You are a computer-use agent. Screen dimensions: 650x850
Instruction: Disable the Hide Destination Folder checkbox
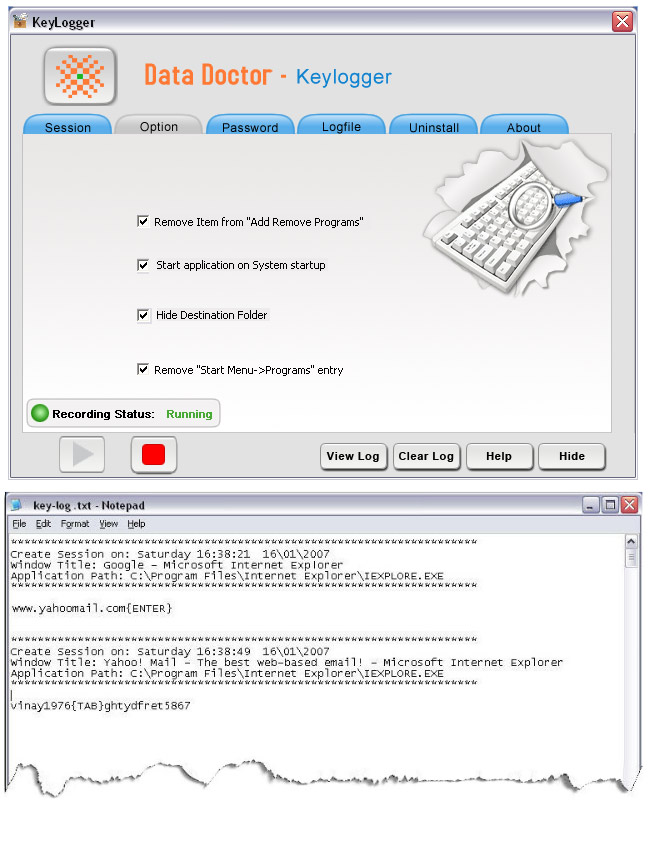point(143,315)
